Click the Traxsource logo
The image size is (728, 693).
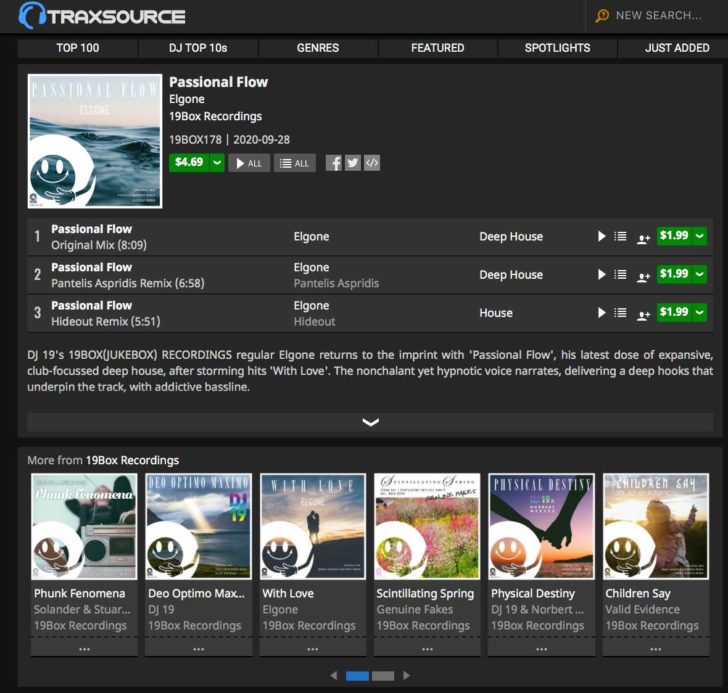[102, 15]
